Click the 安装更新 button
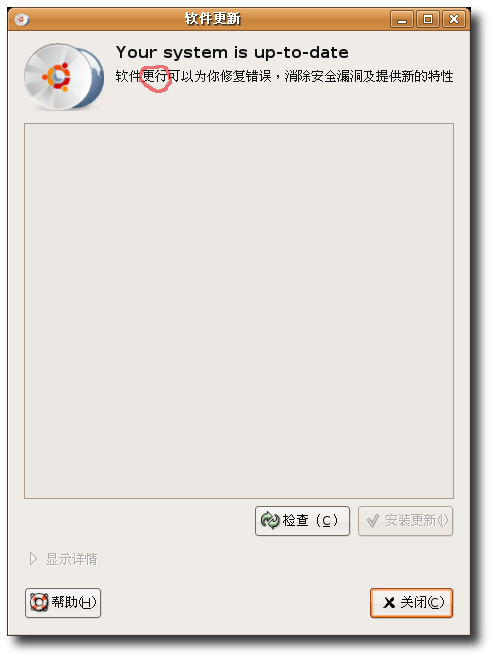 (x=405, y=521)
